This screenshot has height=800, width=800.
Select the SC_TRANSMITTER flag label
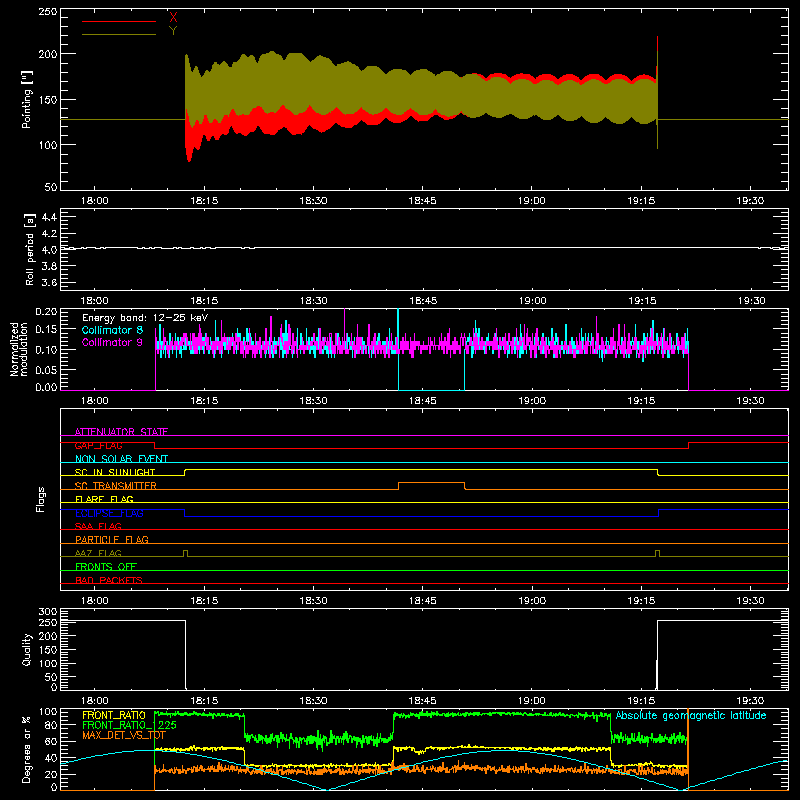pos(115,486)
